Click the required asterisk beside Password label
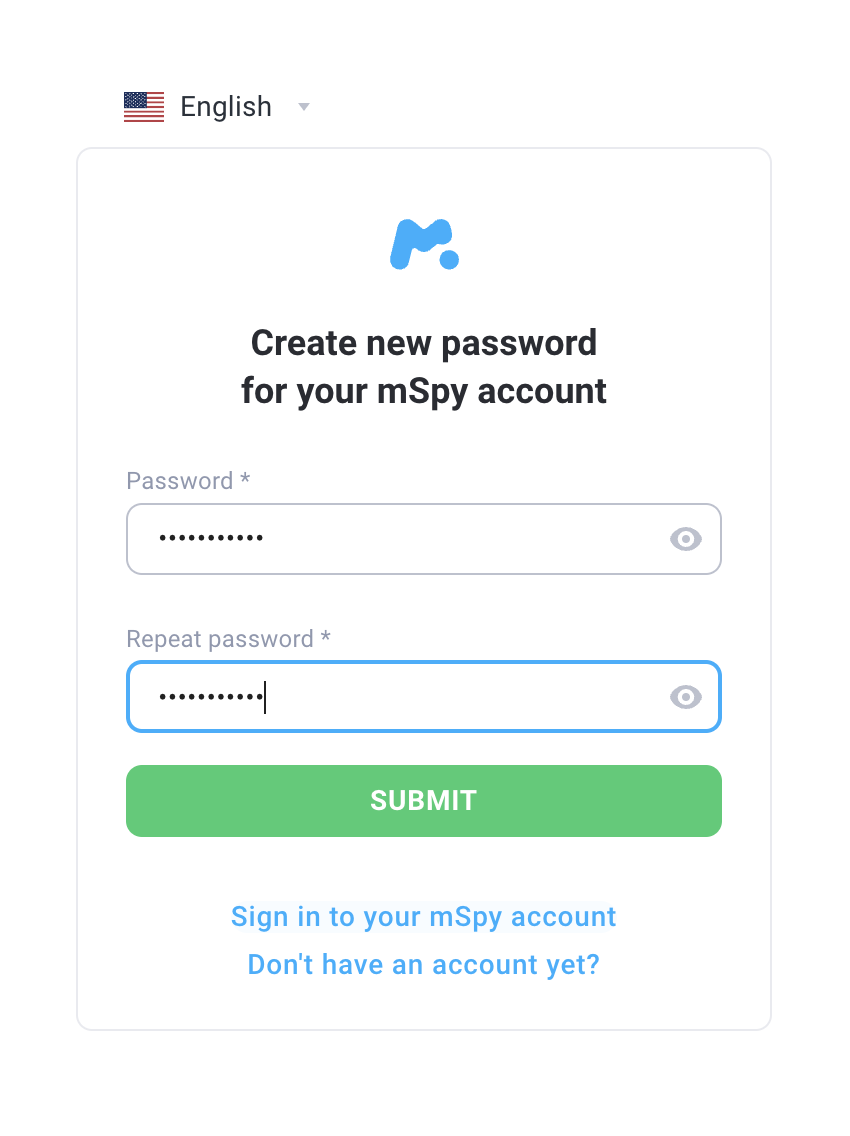Image resolution: width=850 pixels, height=1136 pixels. click(245, 477)
